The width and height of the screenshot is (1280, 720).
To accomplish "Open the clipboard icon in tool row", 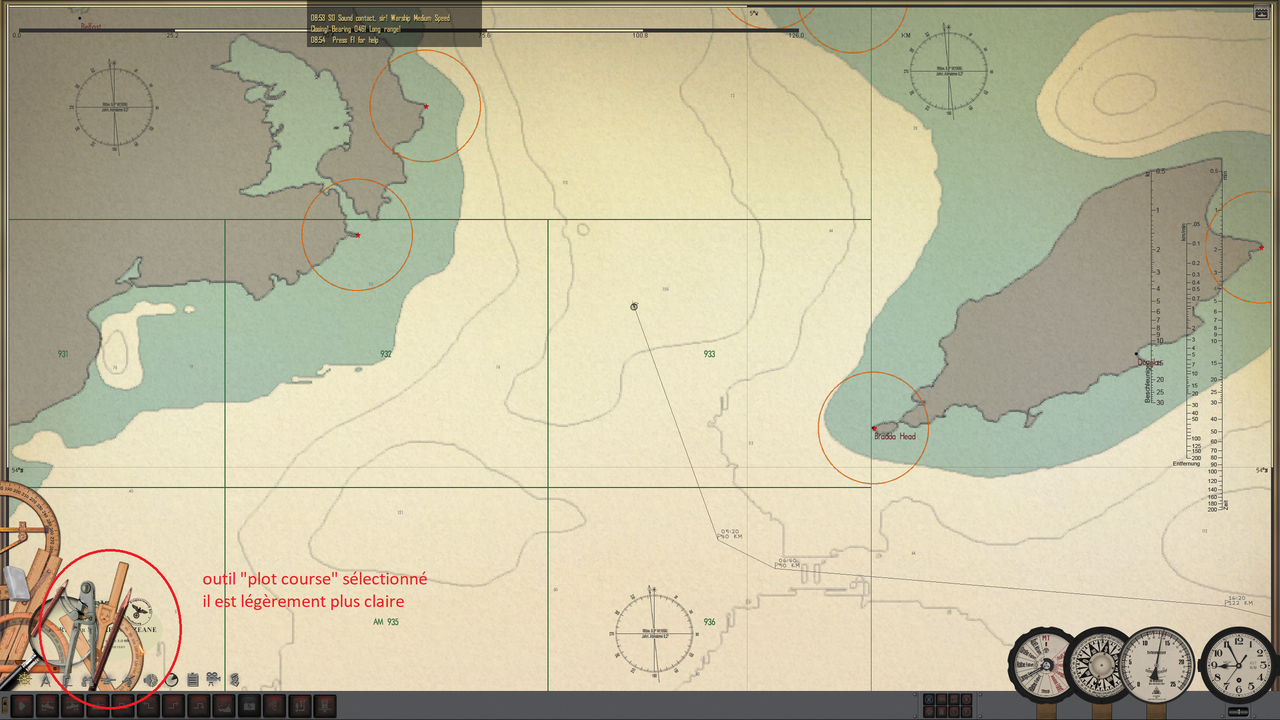I will 192,680.
